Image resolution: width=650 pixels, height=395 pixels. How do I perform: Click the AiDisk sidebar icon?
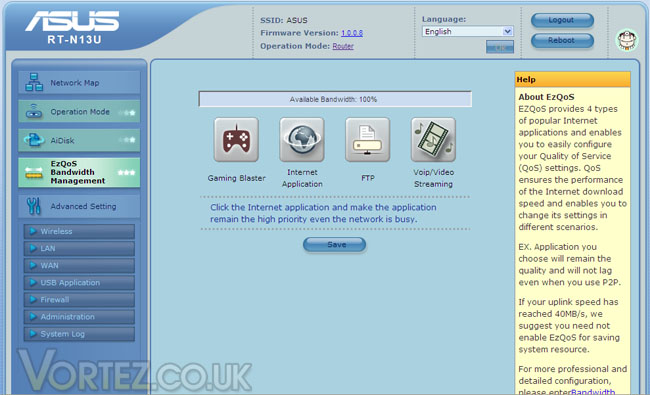34,140
